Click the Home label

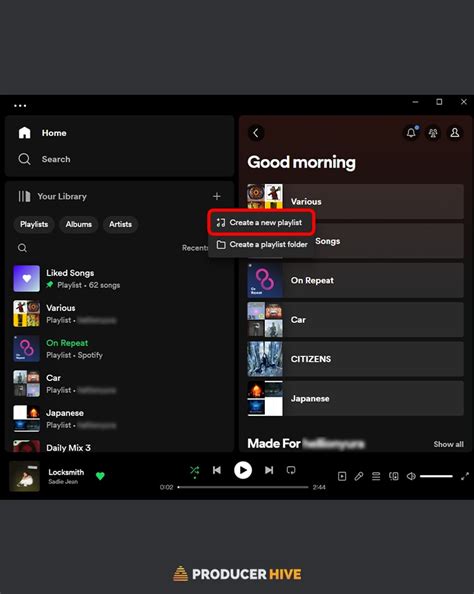(x=54, y=133)
